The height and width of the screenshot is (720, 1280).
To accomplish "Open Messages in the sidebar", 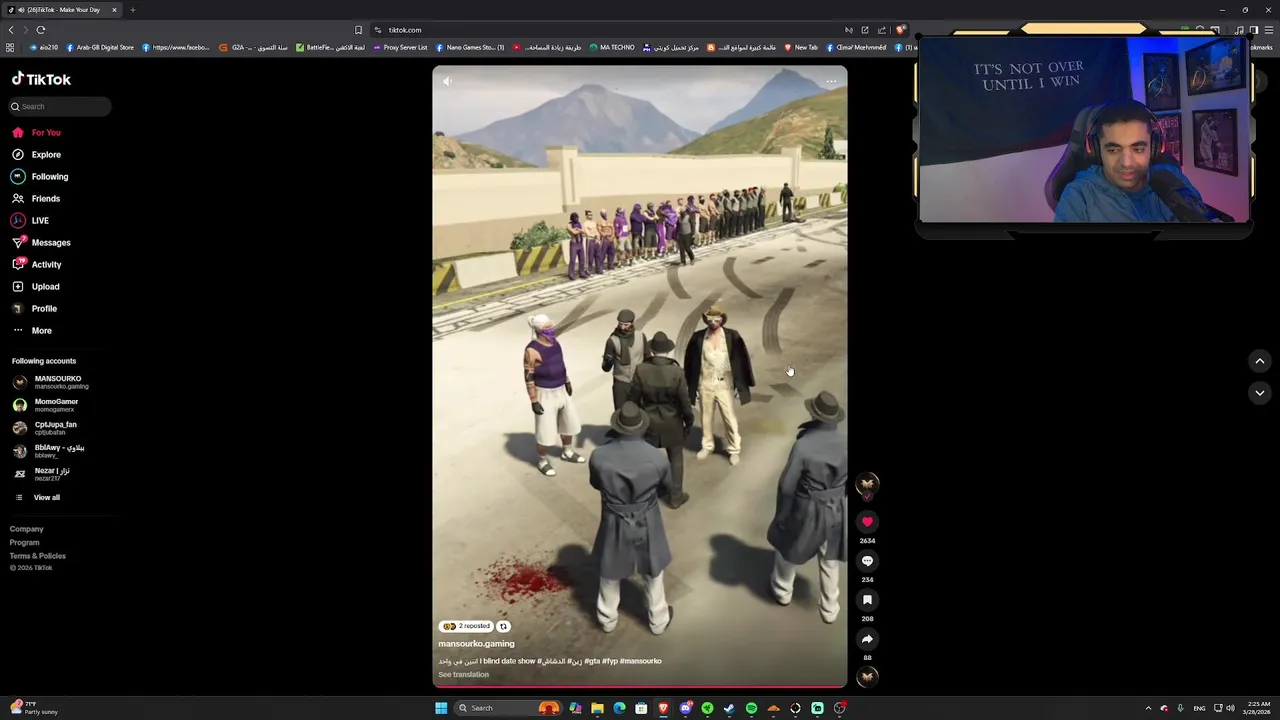I will tap(41, 242).
